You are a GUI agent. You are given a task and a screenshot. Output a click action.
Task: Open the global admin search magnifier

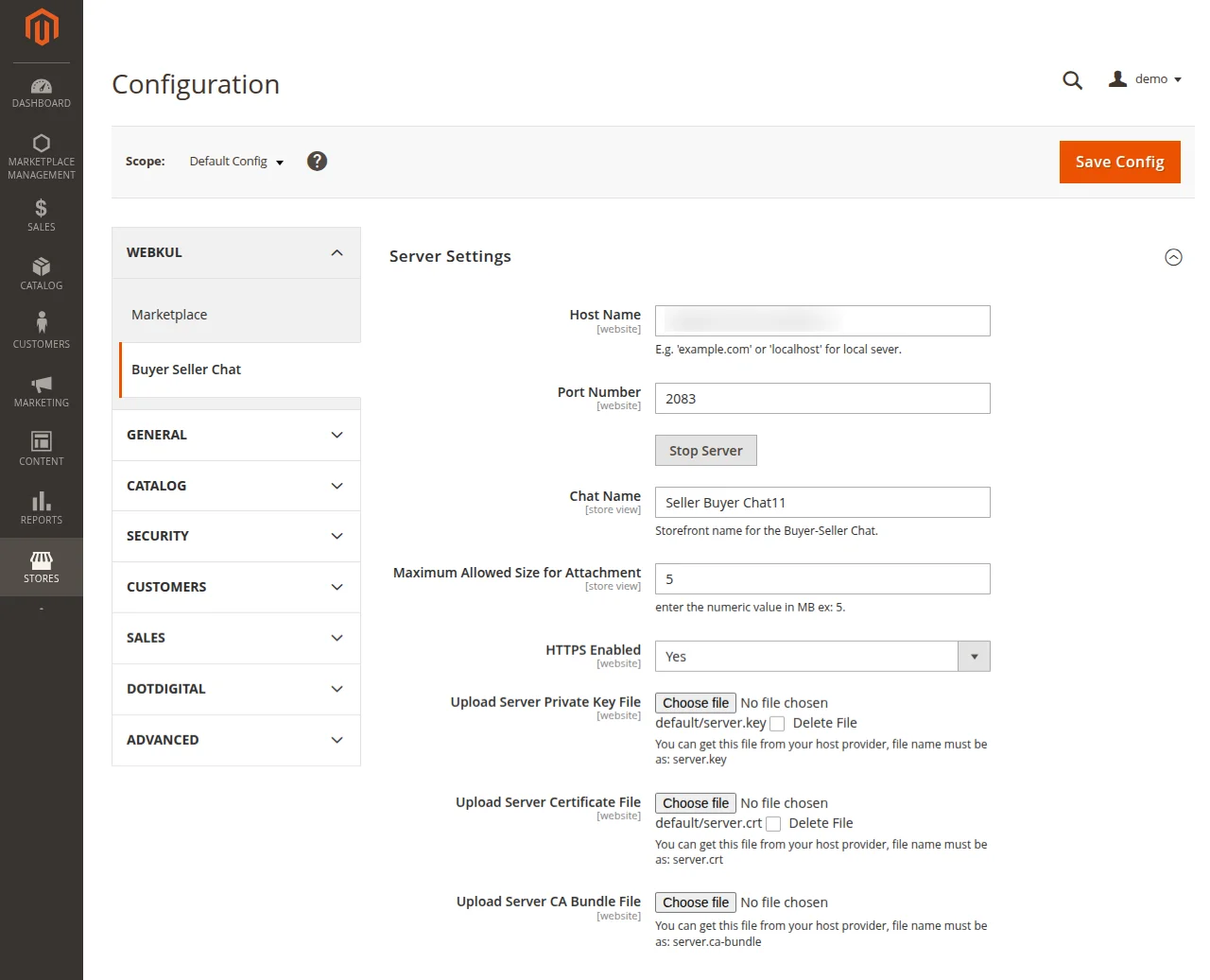(x=1072, y=79)
